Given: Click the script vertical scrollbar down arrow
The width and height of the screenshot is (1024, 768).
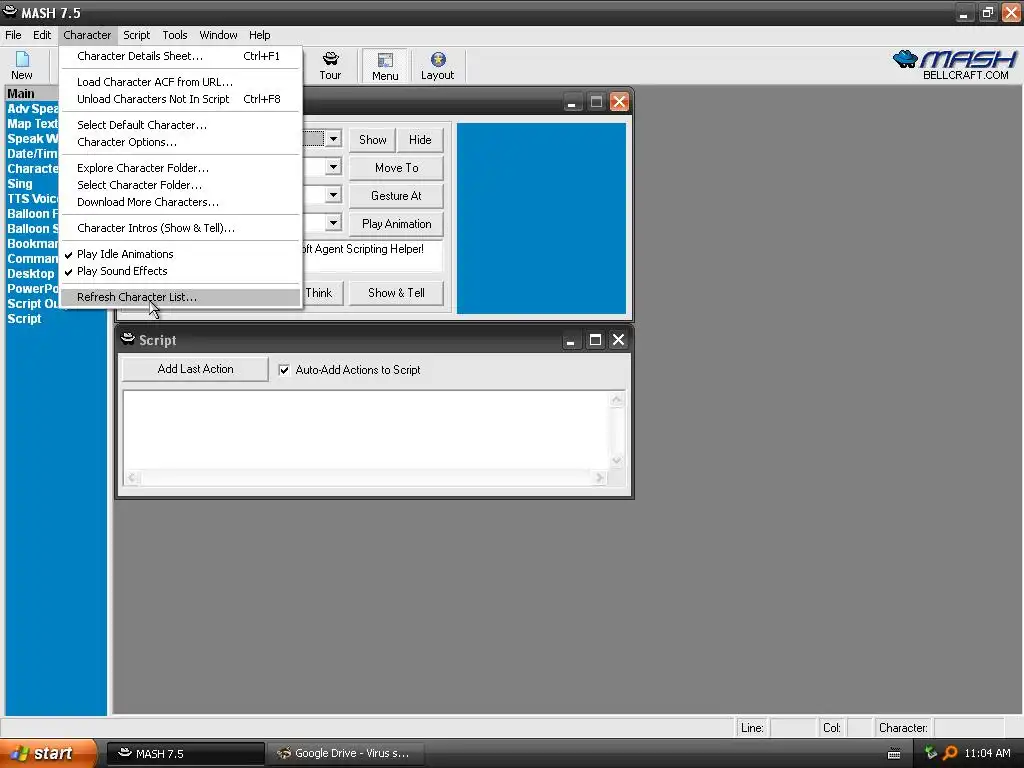Looking at the screenshot, I should pyautogui.click(x=616, y=460).
